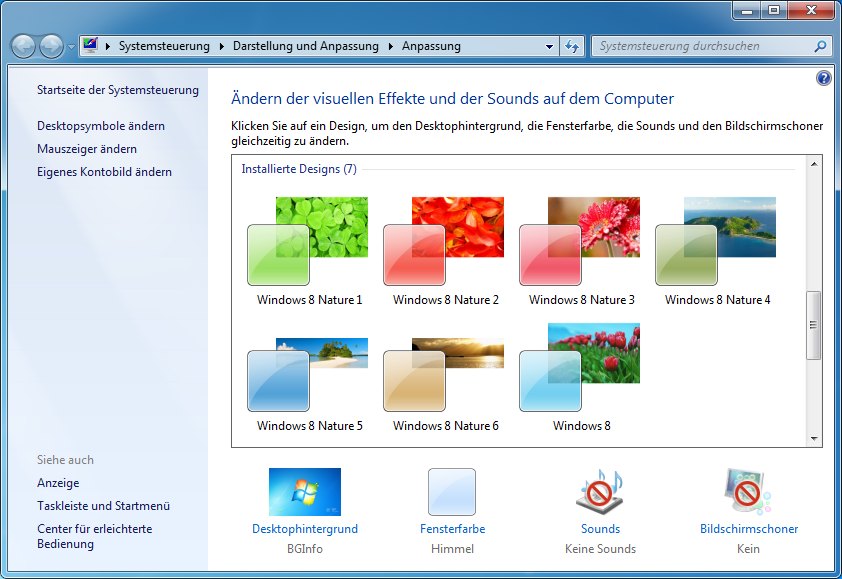The width and height of the screenshot is (842, 579).
Task: Click the Sounds icon with music notes
Action: click(x=600, y=491)
